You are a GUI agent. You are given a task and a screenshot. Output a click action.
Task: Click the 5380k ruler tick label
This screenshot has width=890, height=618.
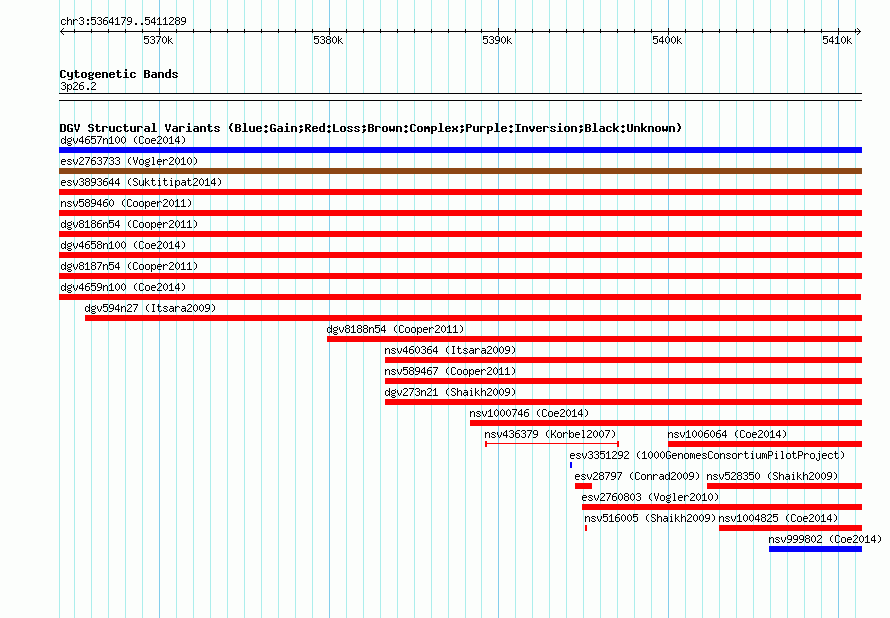point(328,40)
